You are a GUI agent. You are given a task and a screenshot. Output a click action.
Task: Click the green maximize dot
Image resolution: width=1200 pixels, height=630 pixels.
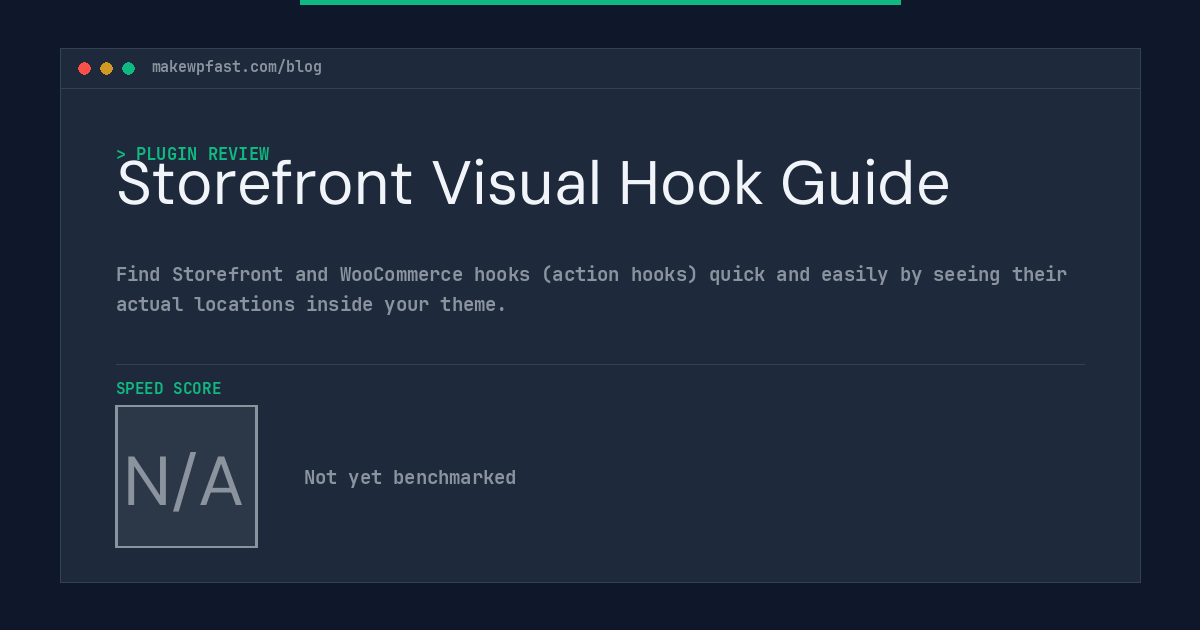point(128,68)
